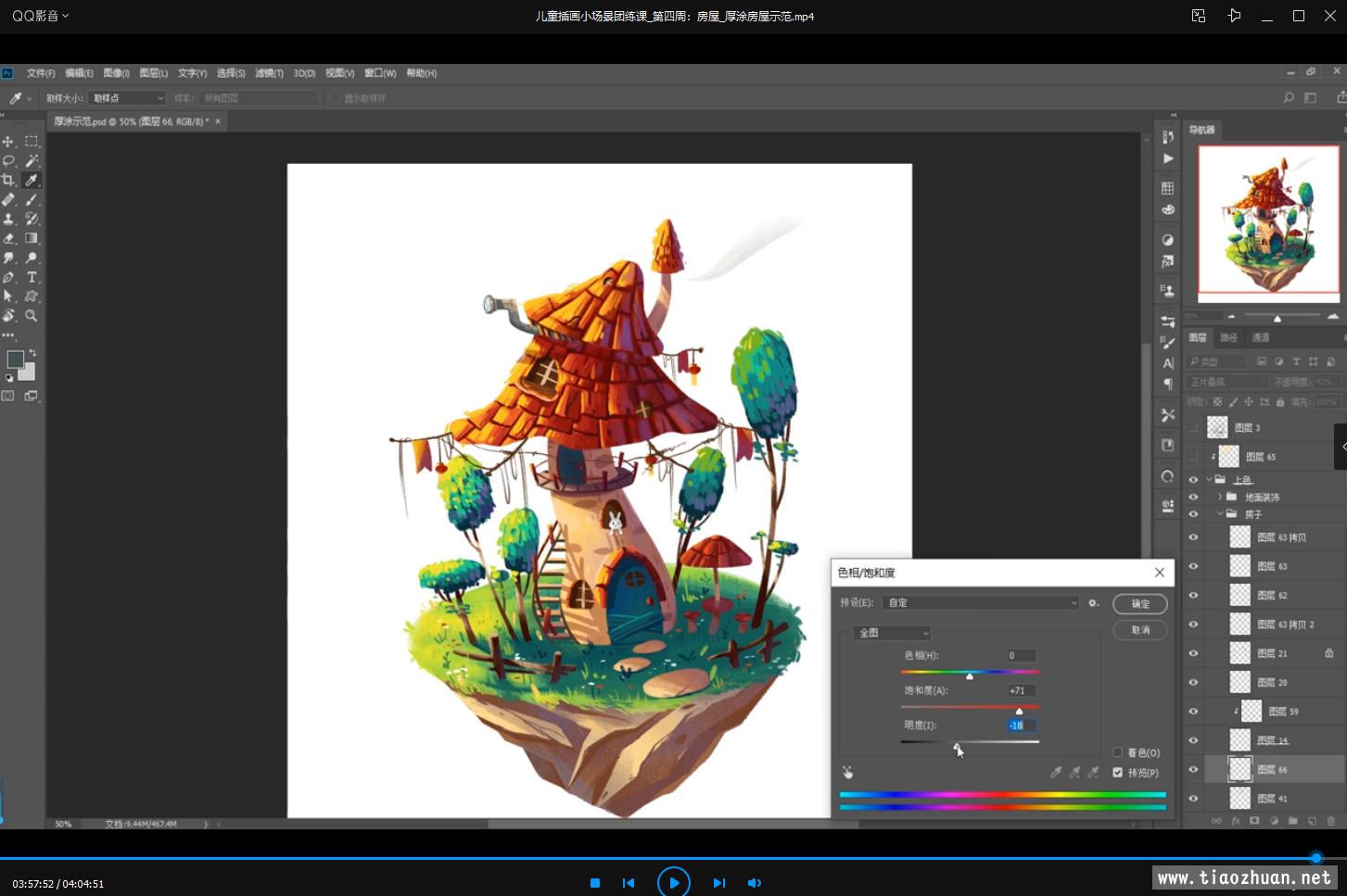
Task: Click the 确定 confirm button
Action: (x=1140, y=604)
